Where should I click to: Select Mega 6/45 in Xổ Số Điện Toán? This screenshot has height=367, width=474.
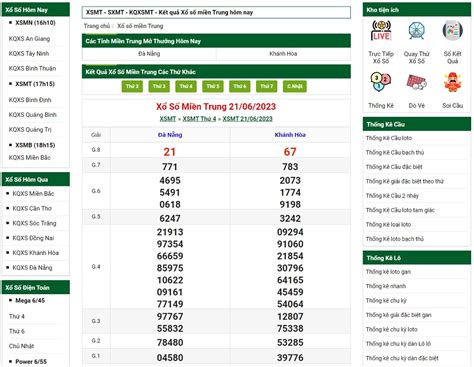(x=30, y=301)
